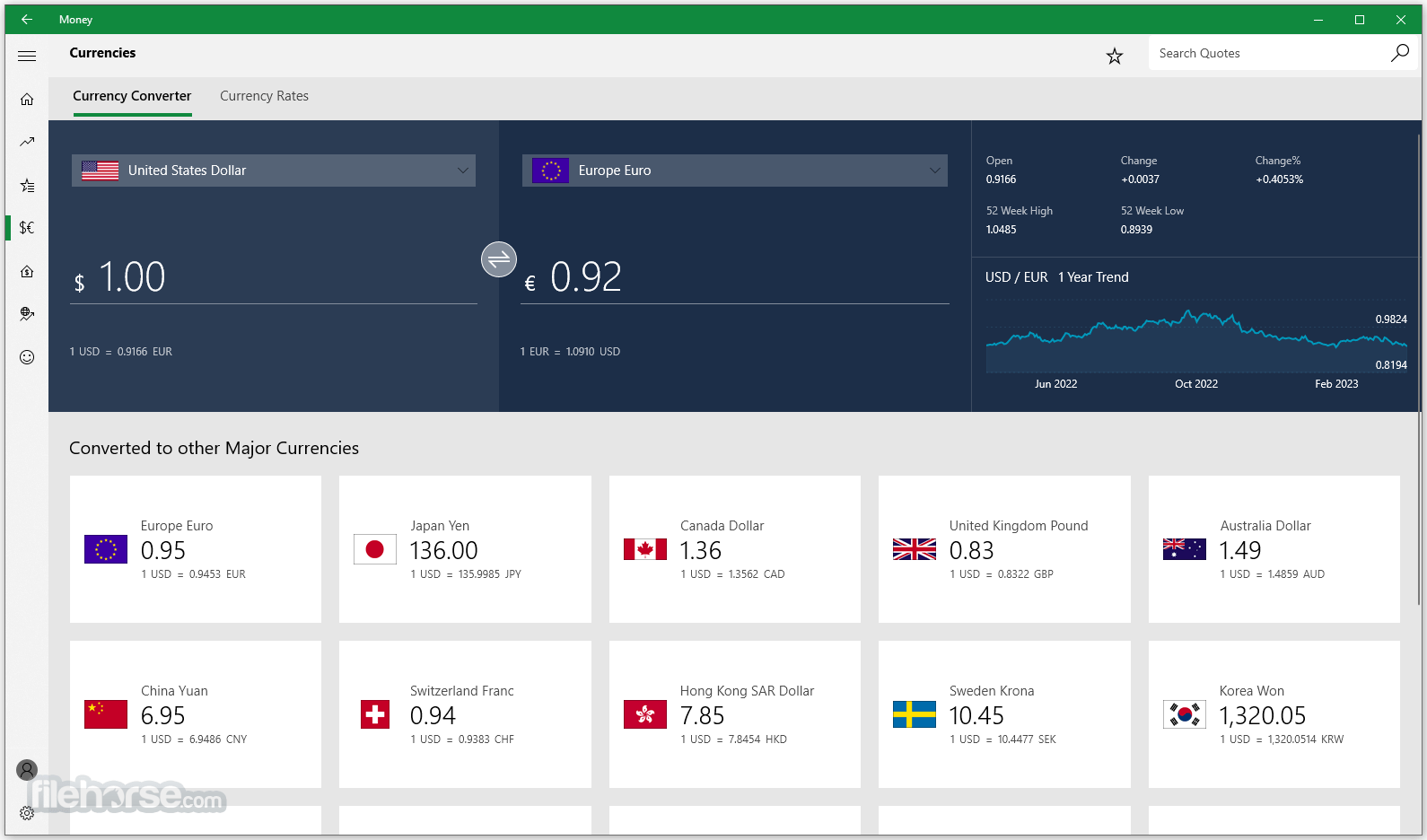This screenshot has width=1427, height=840.
Task: Click the Australia flag icon
Action: (1185, 549)
